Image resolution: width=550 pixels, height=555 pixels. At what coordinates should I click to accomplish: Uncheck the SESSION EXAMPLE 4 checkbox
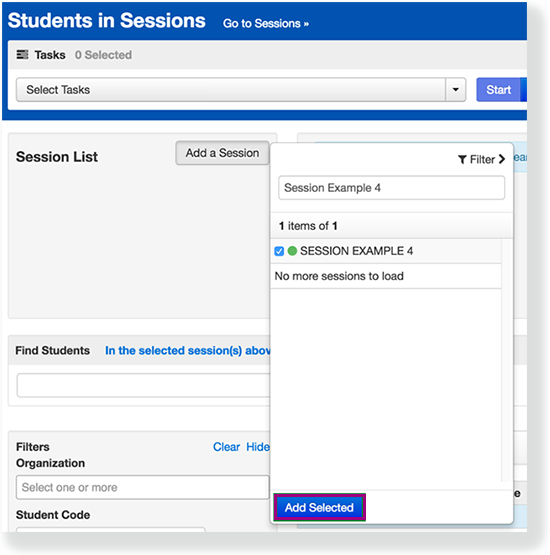[279, 251]
